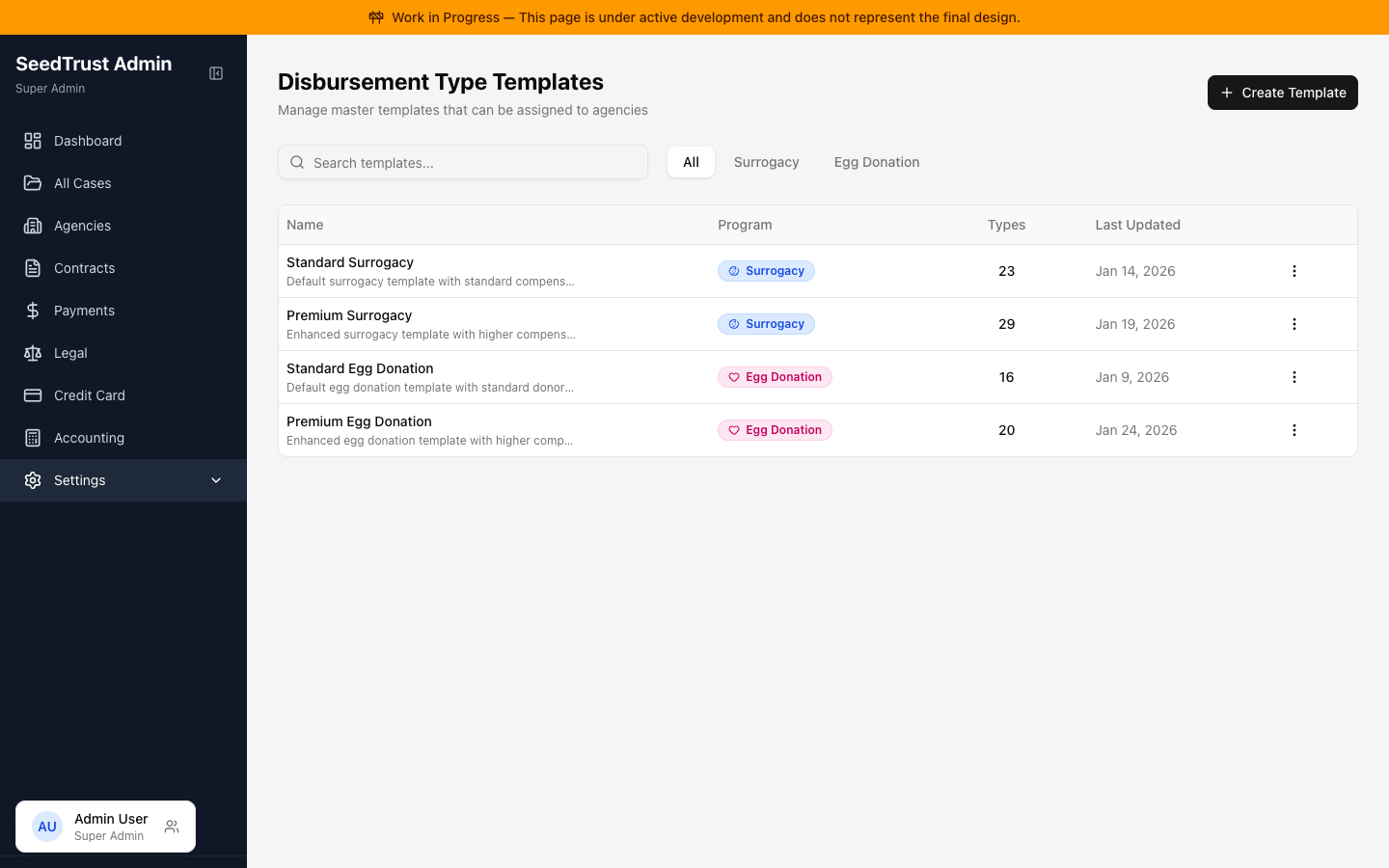
Task: Select the All filter tab
Action: [x=691, y=162]
